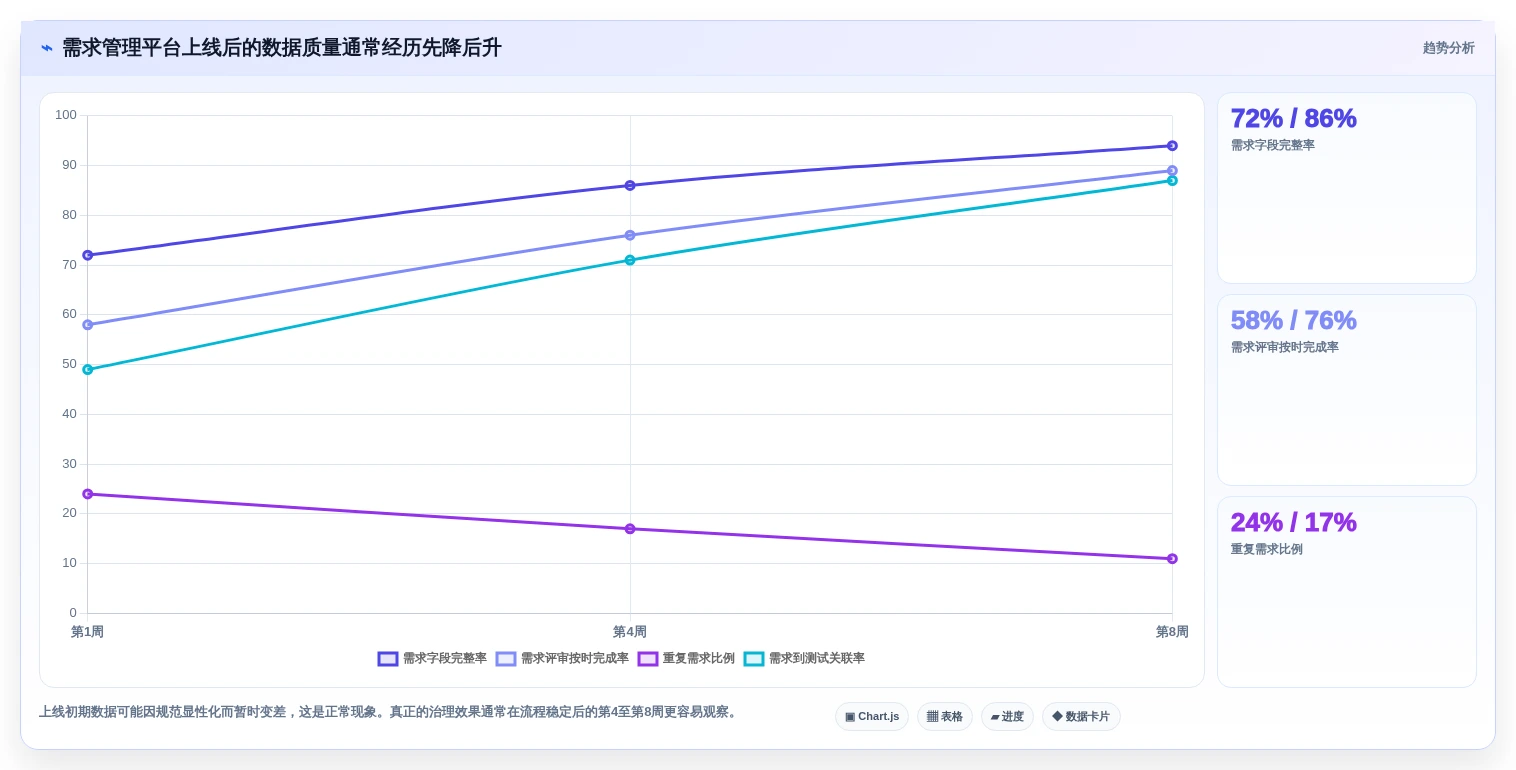Click 重复需求比例 point at 第8周

pyautogui.click(x=1172, y=559)
